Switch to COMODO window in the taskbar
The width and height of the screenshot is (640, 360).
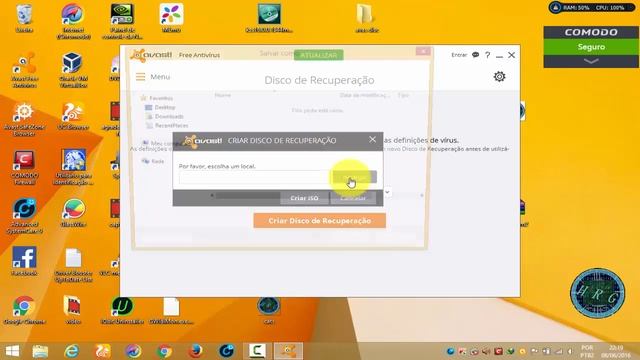258,351
